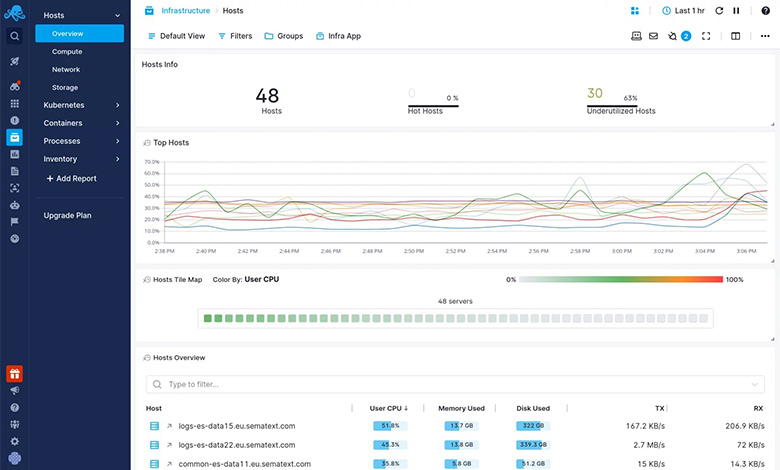Image resolution: width=780 pixels, height=470 pixels.
Task: Open the top-right help question mark
Action: coord(766,10)
